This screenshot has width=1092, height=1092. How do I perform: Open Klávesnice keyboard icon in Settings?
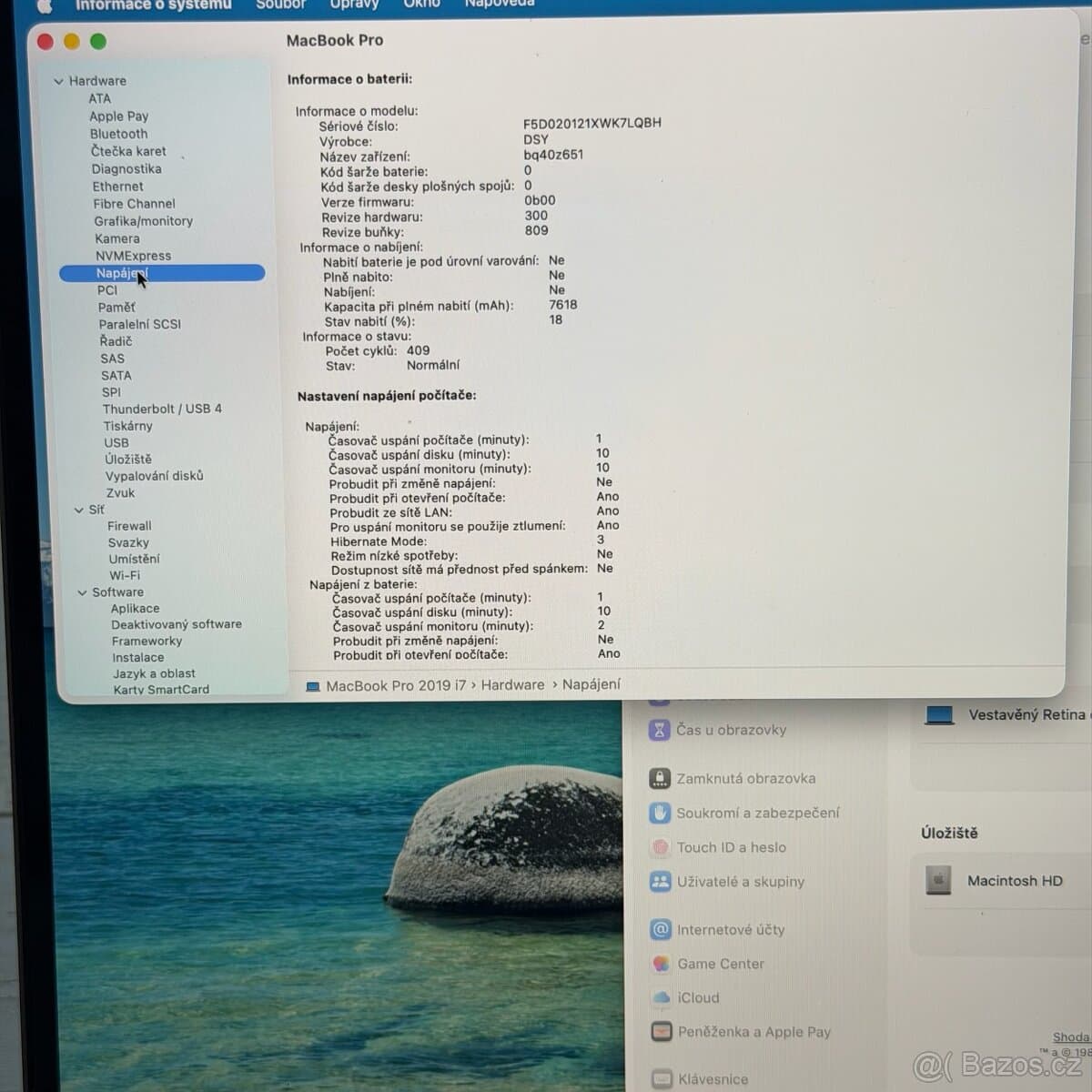click(x=662, y=1078)
